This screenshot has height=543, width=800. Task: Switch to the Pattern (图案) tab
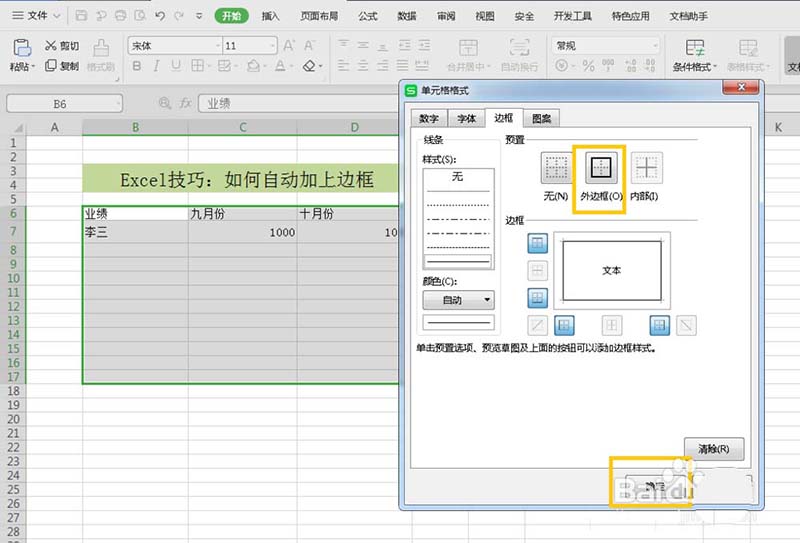tap(541, 118)
